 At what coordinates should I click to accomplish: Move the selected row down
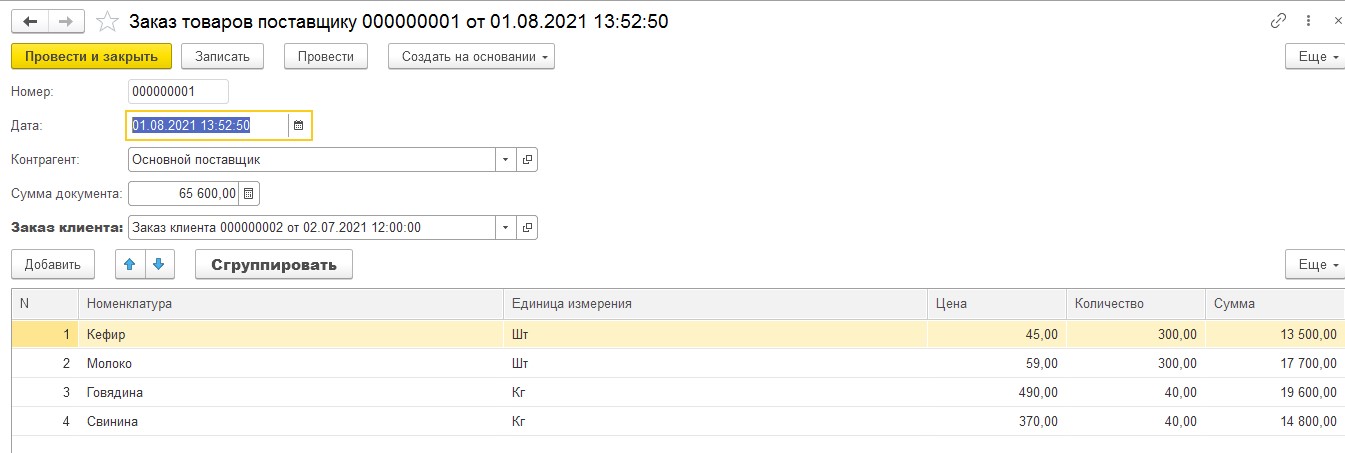159,265
